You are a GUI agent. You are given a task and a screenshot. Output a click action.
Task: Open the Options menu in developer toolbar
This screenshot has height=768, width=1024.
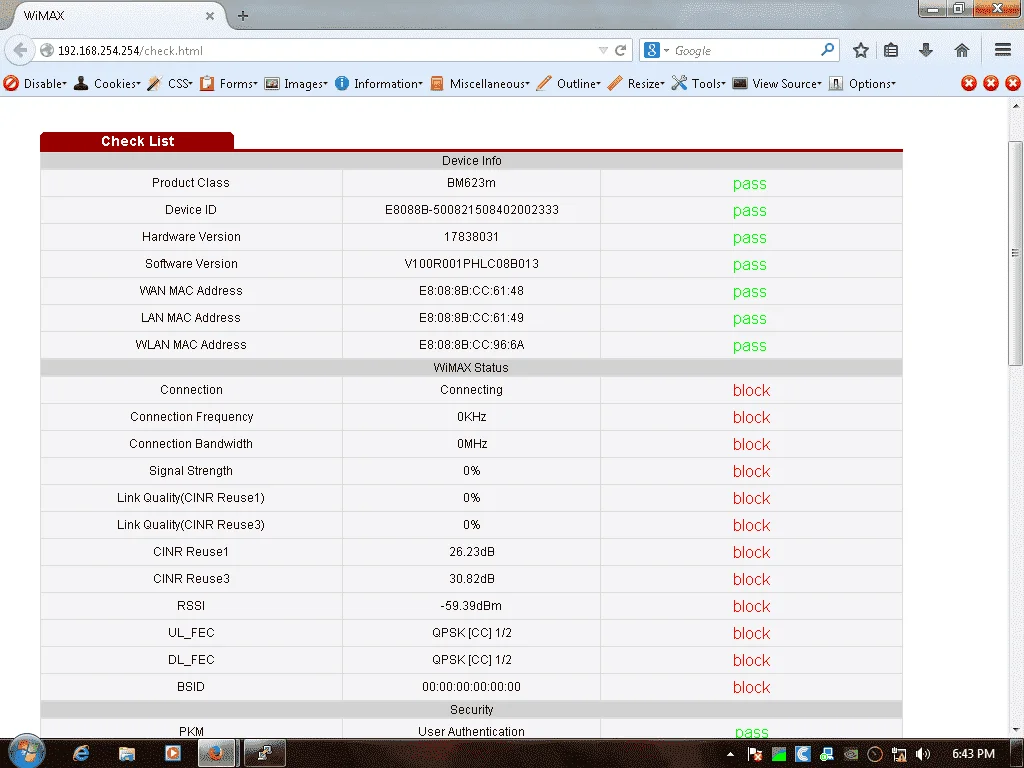[862, 84]
